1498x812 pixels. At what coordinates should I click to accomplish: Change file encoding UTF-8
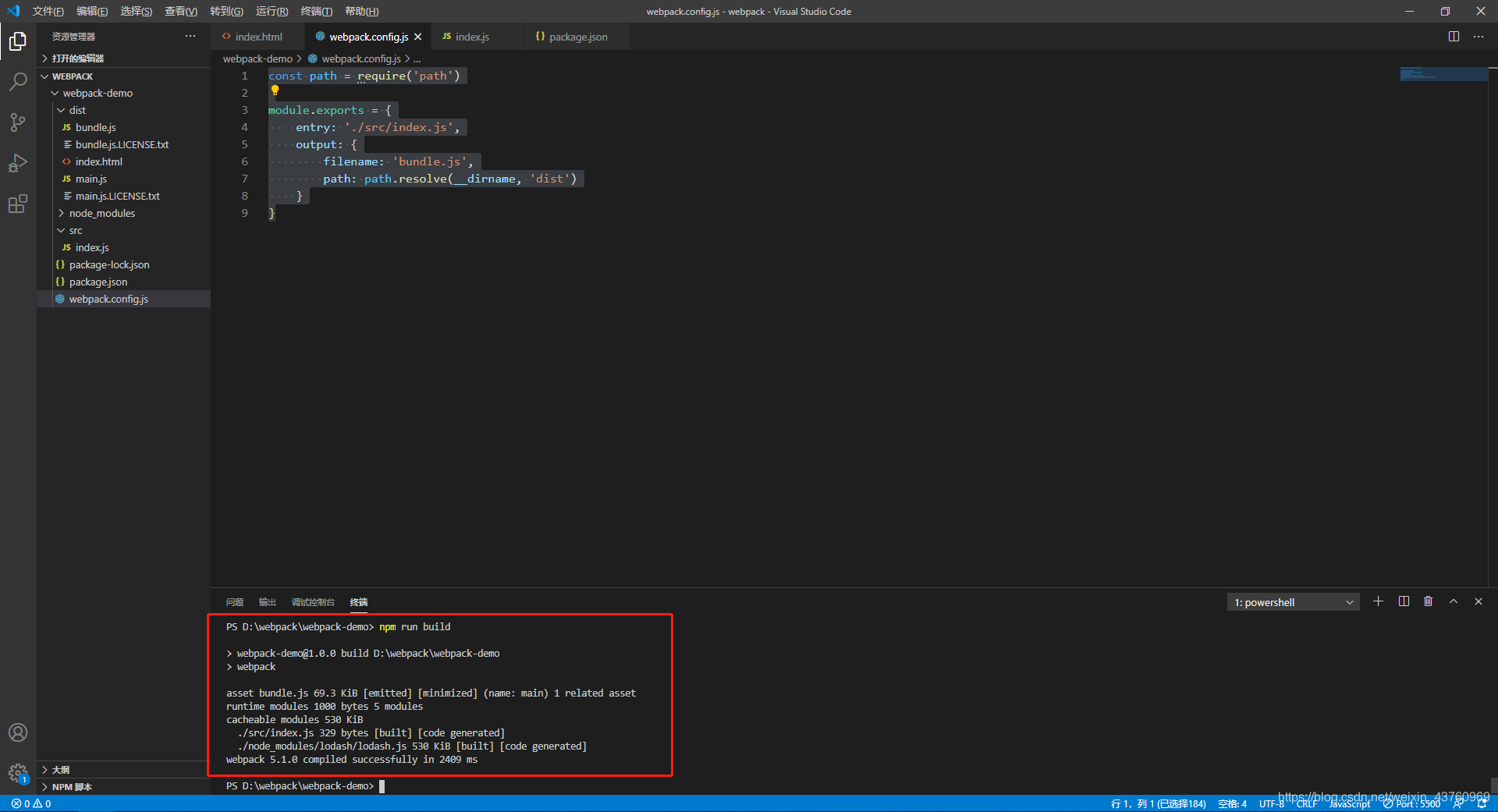click(1272, 803)
